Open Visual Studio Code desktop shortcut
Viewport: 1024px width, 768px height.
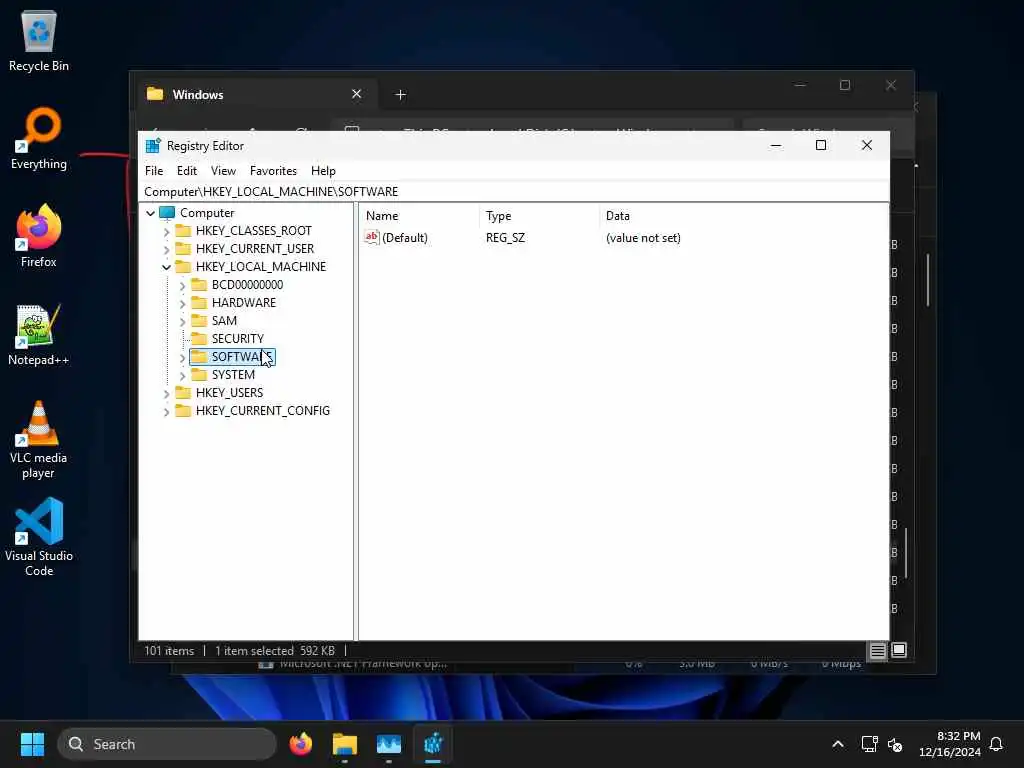click(39, 537)
